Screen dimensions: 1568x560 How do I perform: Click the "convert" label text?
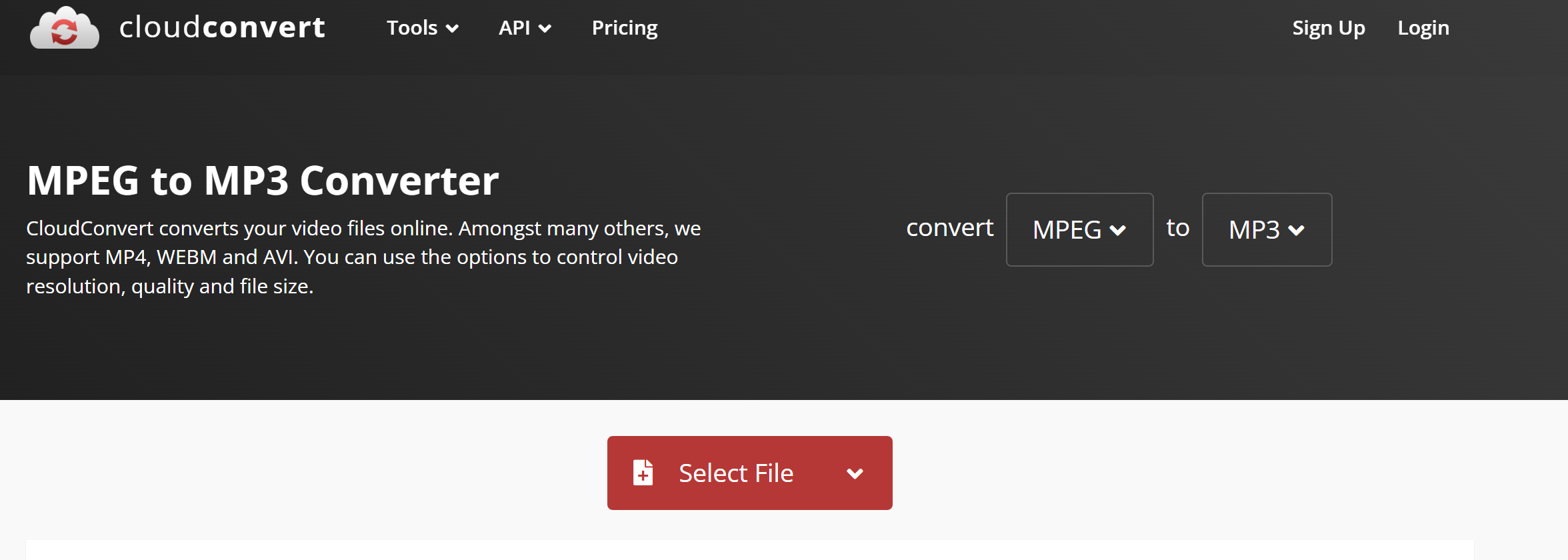click(949, 228)
